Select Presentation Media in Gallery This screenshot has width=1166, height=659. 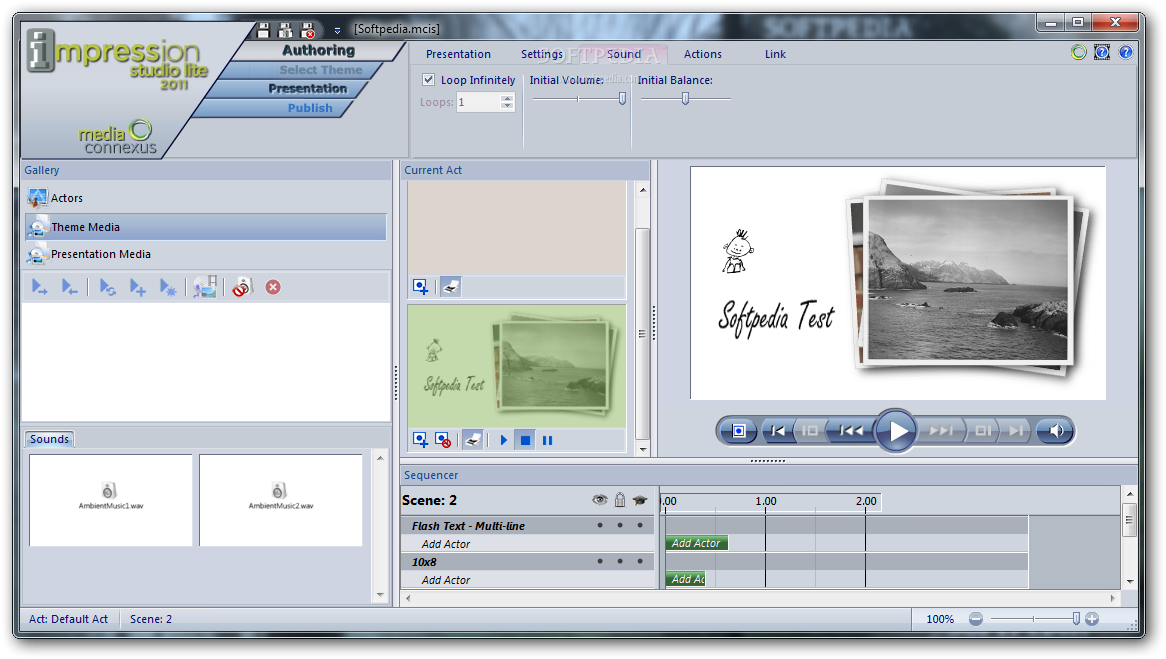(x=205, y=254)
